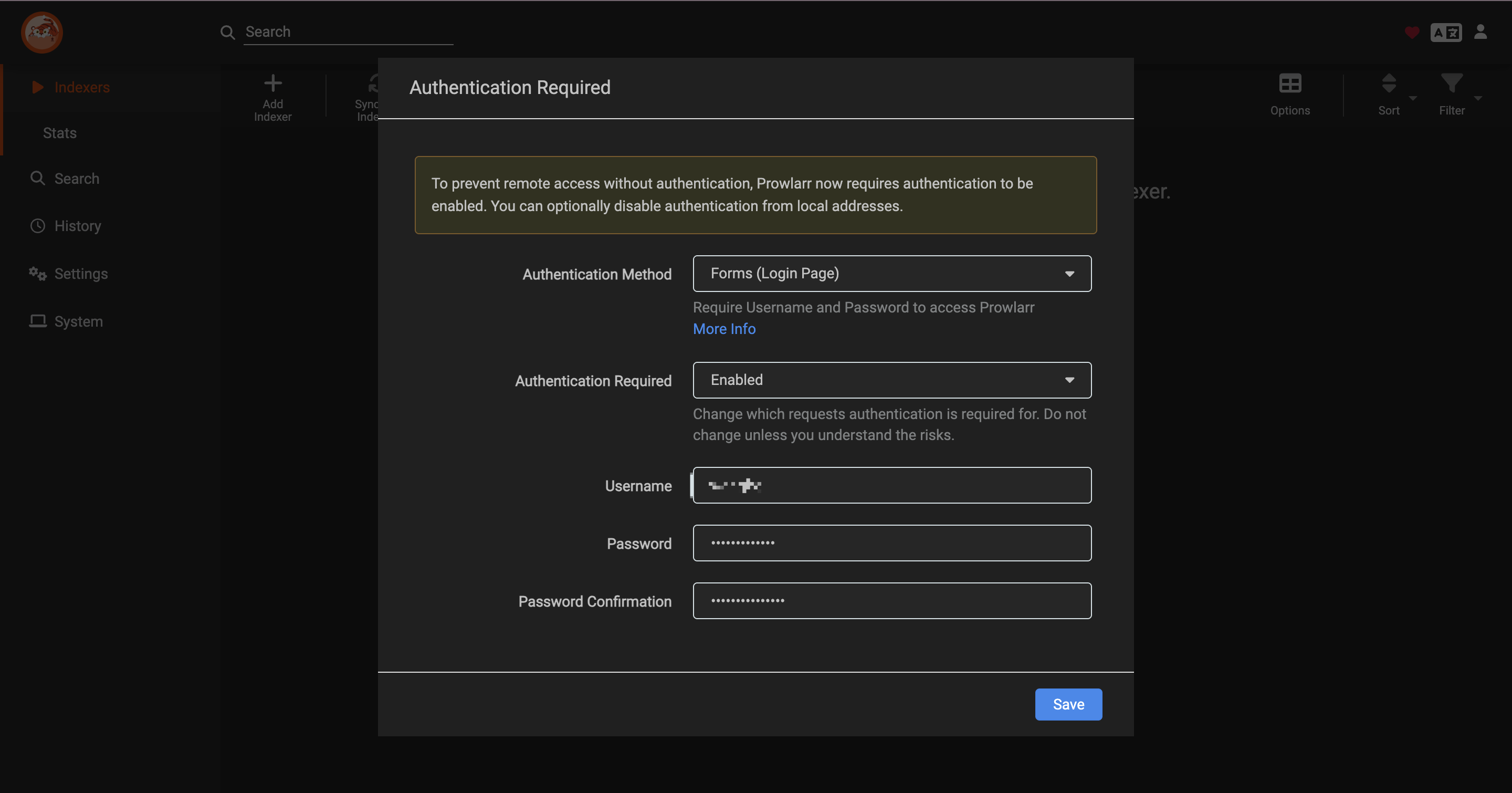
Task: Click into the Username field
Action: point(891,485)
